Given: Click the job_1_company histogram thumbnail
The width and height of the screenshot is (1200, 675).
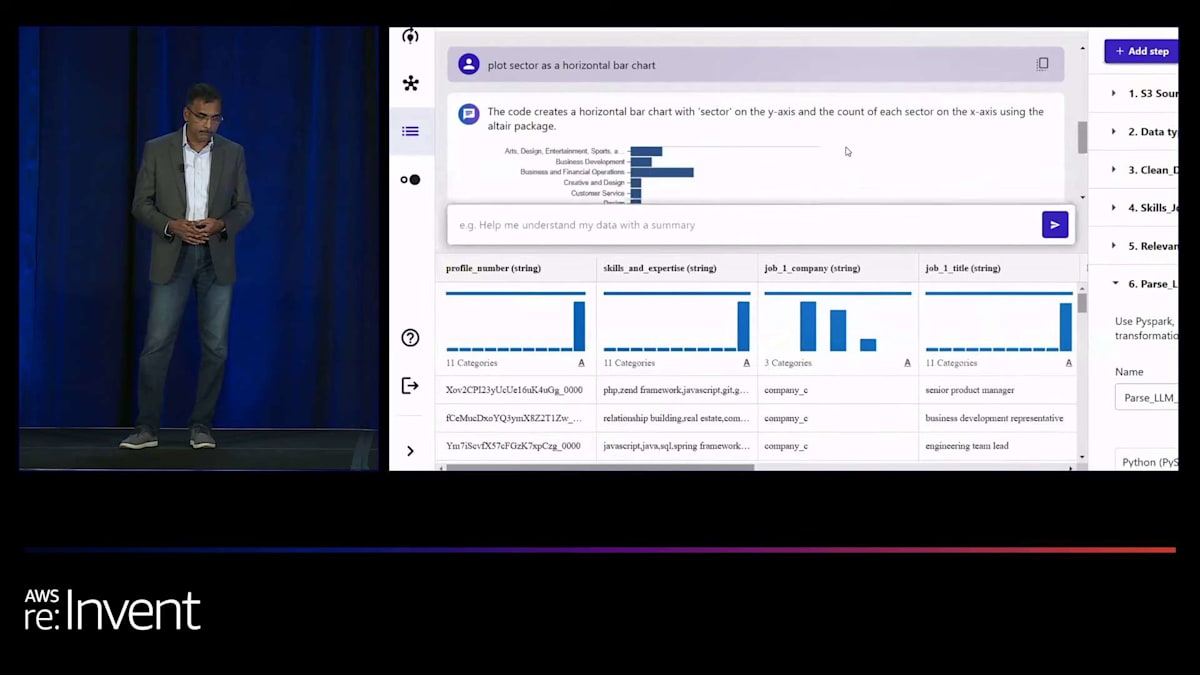Looking at the screenshot, I should (x=838, y=321).
